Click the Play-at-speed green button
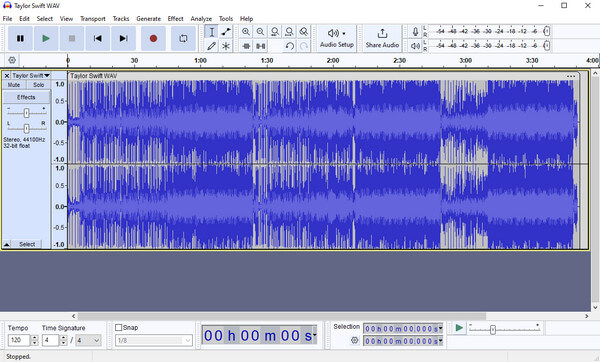Viewport: 600px width, 362px height. click(x=459, y=328)
